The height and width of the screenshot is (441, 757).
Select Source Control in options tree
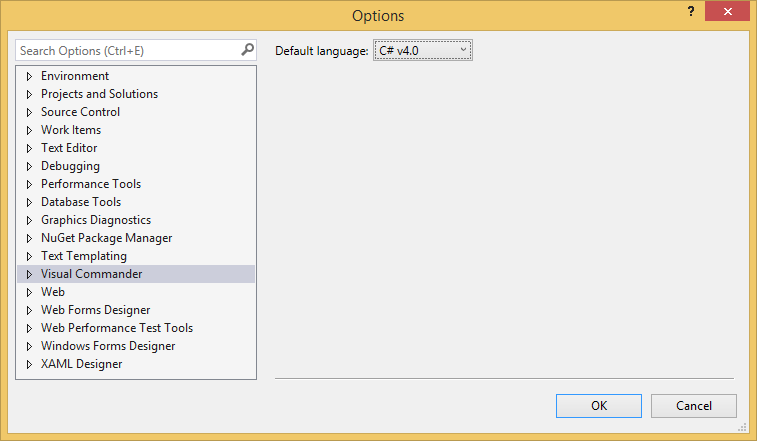click(80, 112)
